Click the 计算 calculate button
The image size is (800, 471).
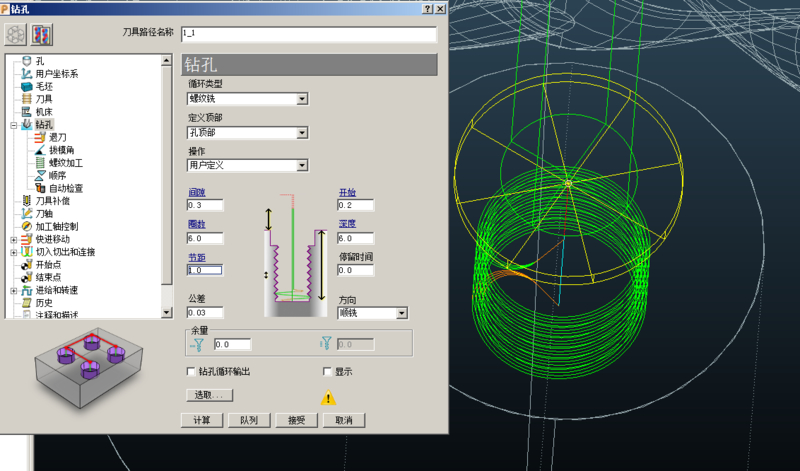click(202, 420)
